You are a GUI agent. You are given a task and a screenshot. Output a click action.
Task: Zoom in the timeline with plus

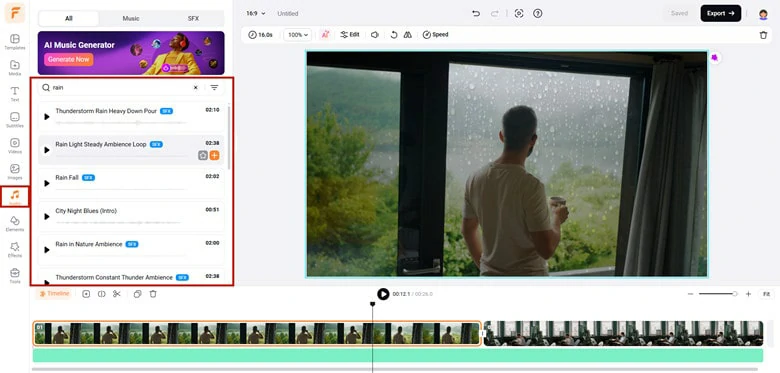[748, 294]
